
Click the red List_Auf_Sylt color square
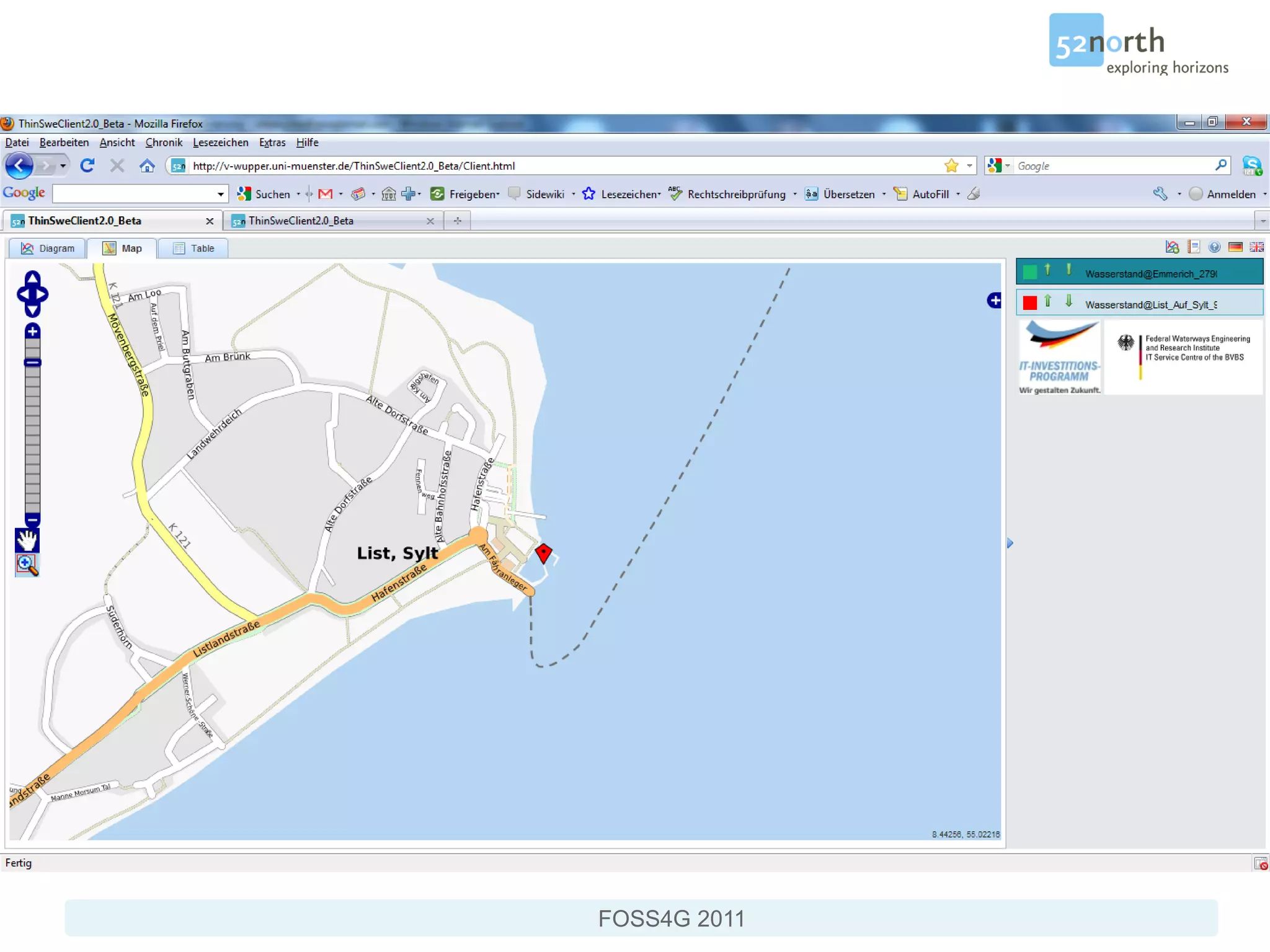point(1030,303)
